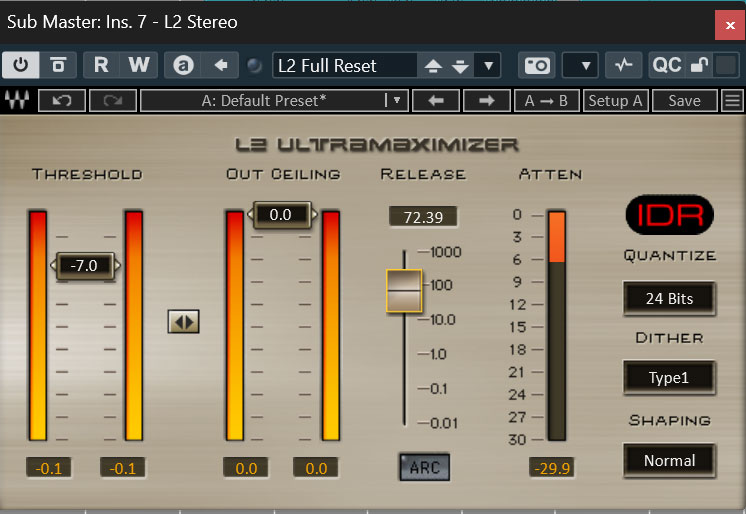Switch using the Setup A button
Viewport: 746px width, 514px height.
point(615,101)
